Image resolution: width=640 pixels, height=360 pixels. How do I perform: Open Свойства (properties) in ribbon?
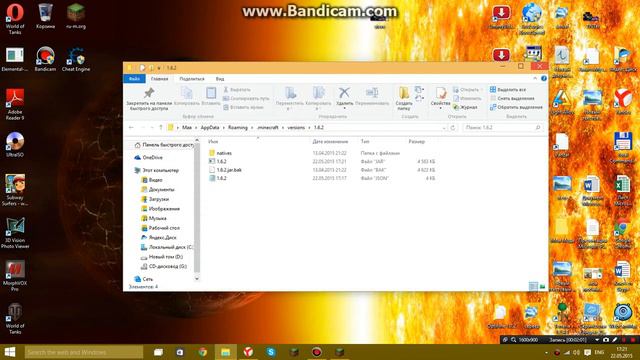point(440,98)
